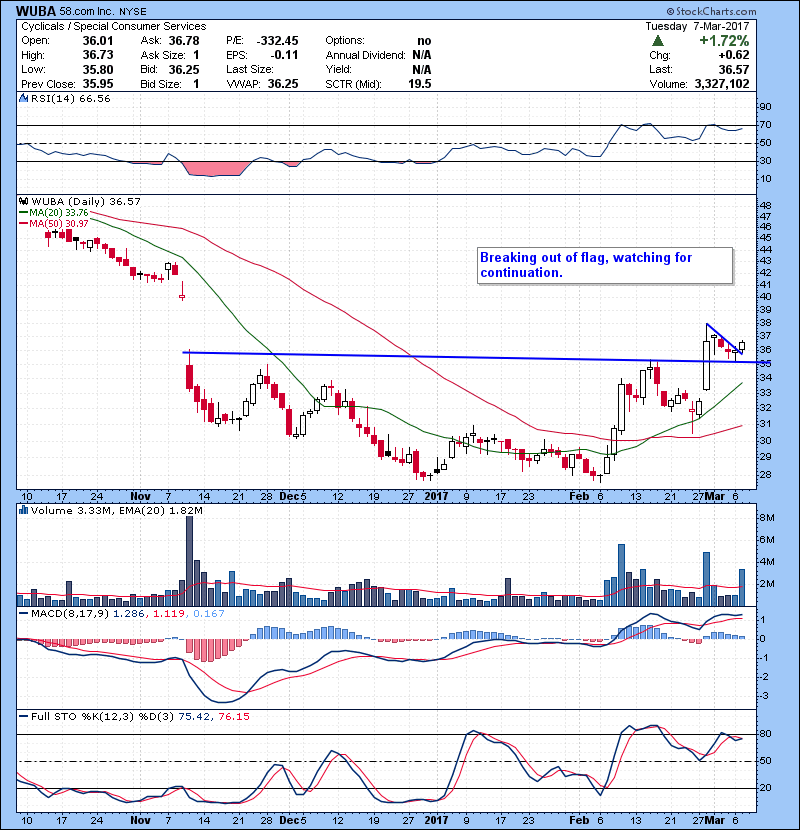Image resolution: width=800 pixels, height=830 pixels.
Task: Click the WUBA (Daily) 36.57 chart label
Action: [x=86, y=202]
